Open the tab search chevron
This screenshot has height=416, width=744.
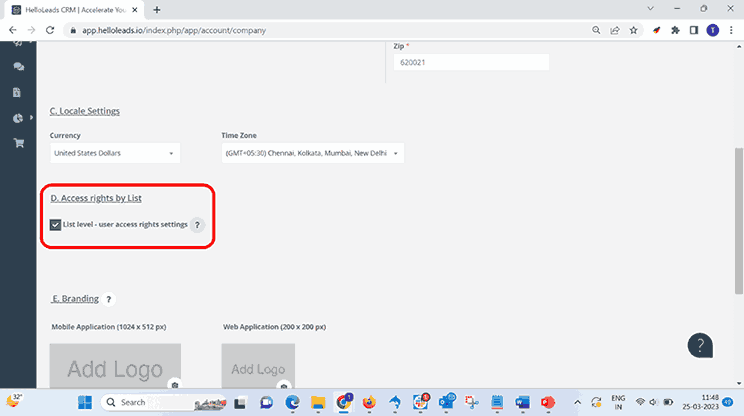pyautogui.click(x=651, y=9)
